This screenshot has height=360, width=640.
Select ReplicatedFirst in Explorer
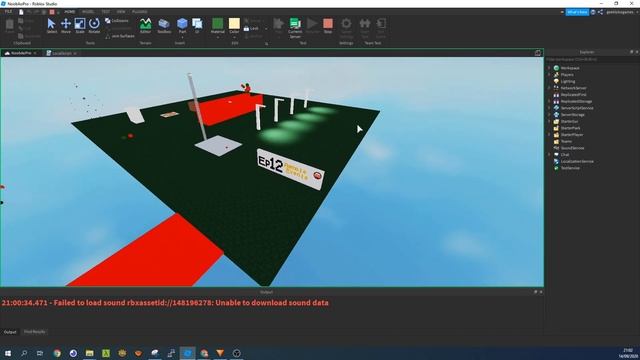pos(573,95)
